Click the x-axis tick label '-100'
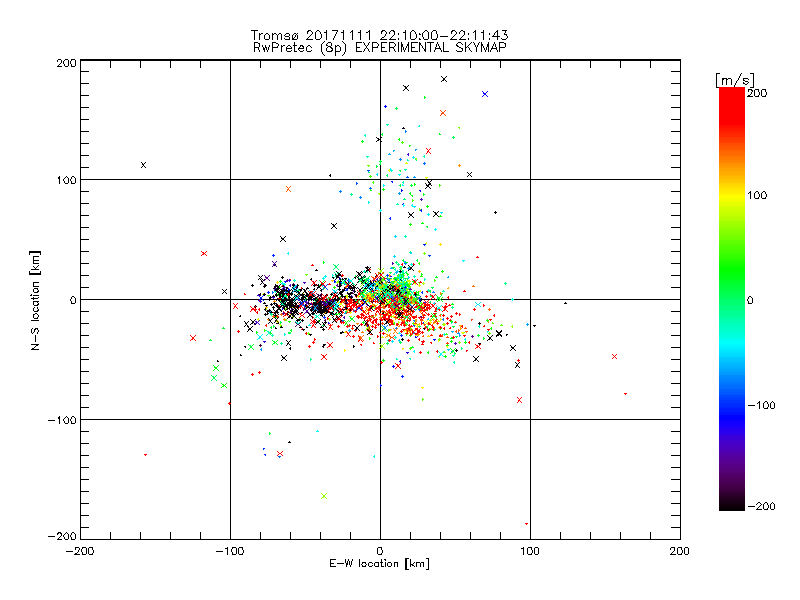The width and height of the screenshot is (800, 600). 230,551
